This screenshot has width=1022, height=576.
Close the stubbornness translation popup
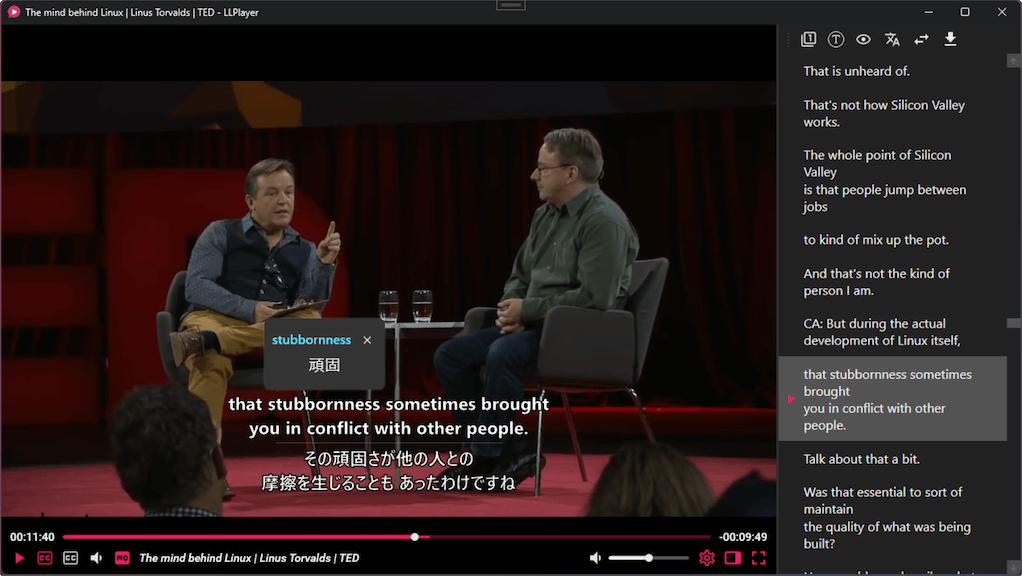coord(367,340)
